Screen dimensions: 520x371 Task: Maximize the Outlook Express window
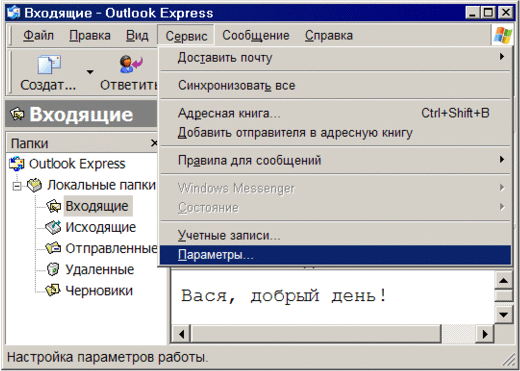coord(488,13)
